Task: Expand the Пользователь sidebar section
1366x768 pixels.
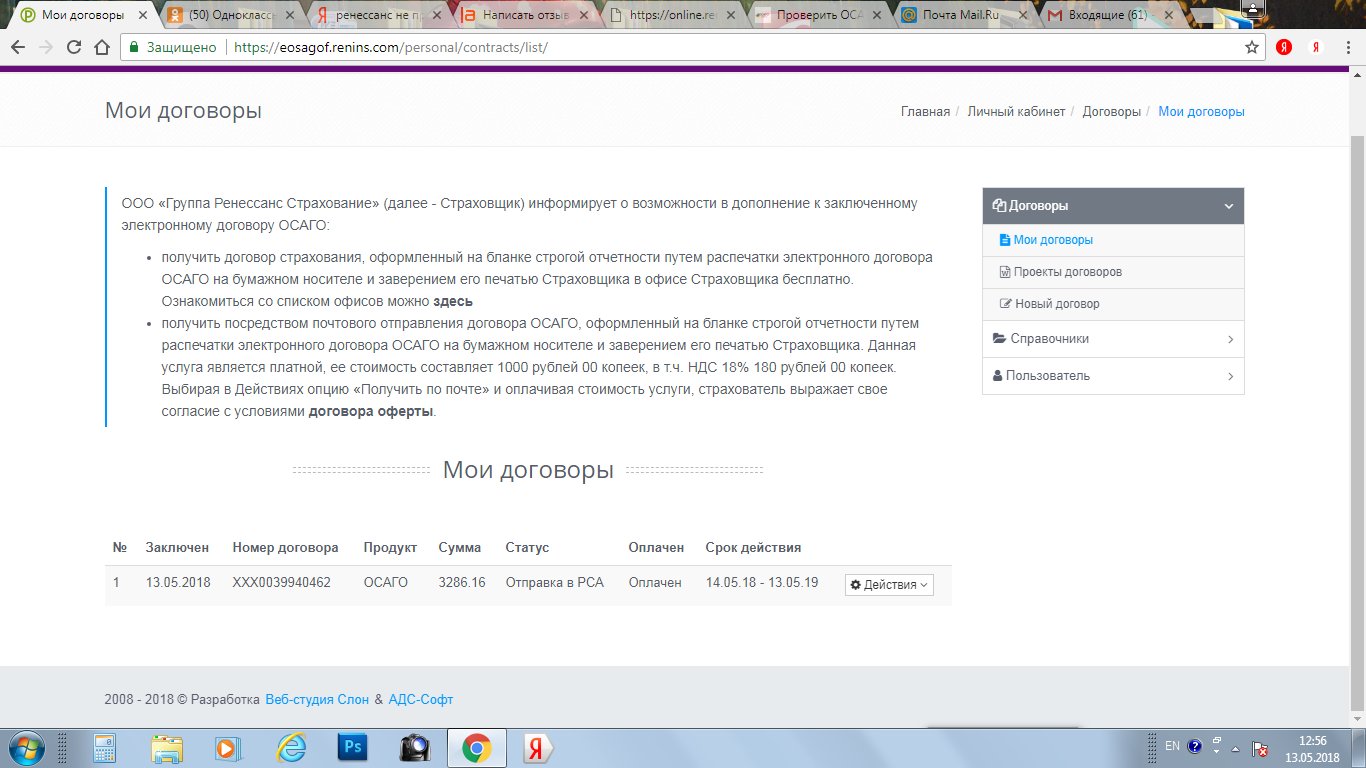Action: (x=1113, y=376)
